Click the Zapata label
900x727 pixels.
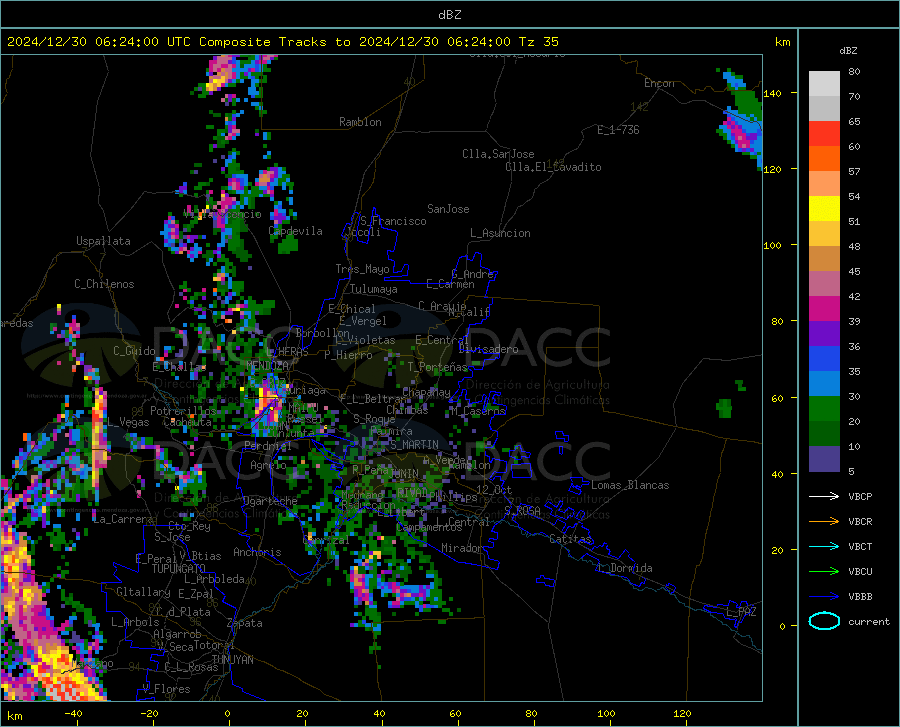(245, 623)
